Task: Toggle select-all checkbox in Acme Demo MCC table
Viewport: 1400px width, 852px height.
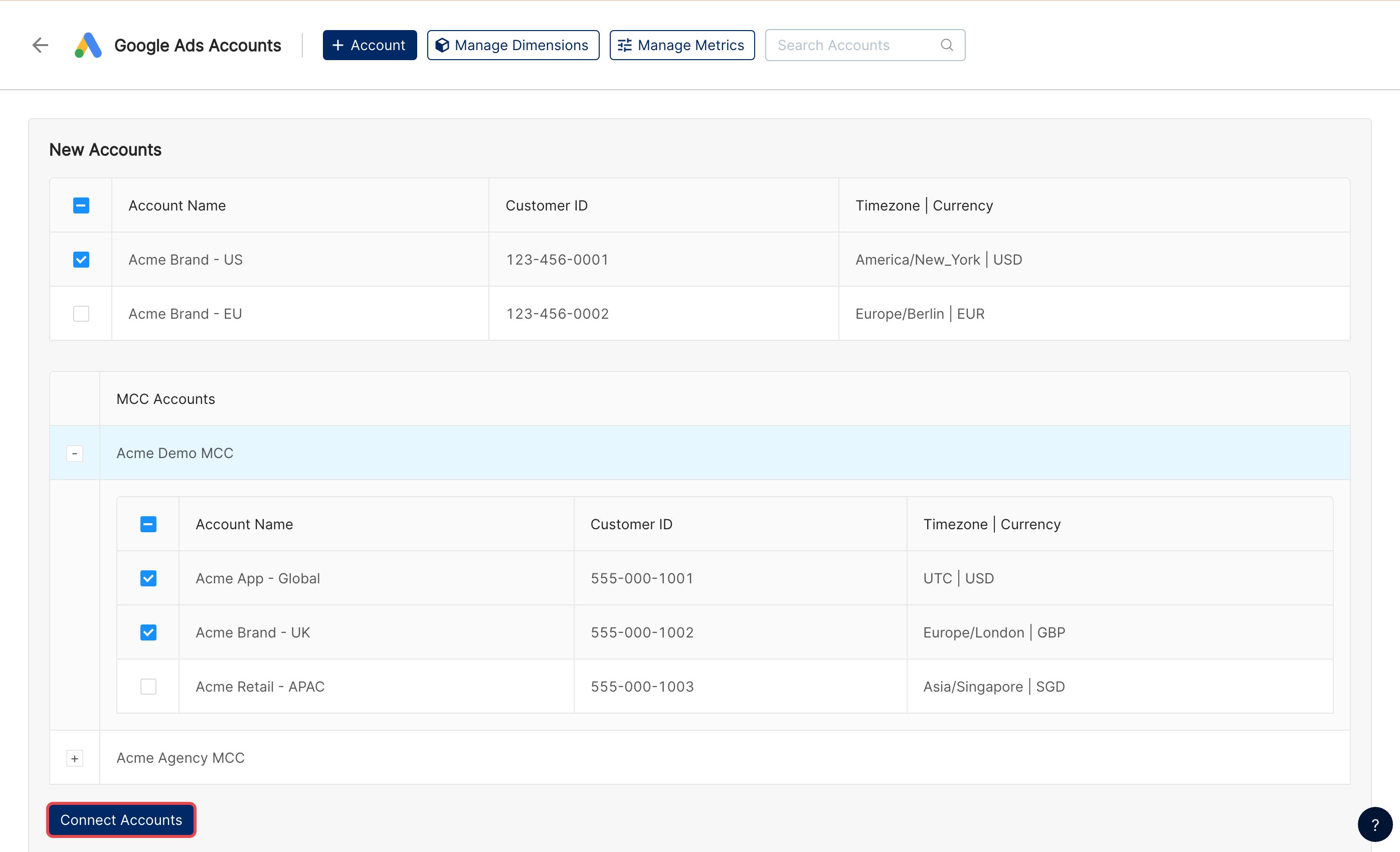Action: coord(148,524)
